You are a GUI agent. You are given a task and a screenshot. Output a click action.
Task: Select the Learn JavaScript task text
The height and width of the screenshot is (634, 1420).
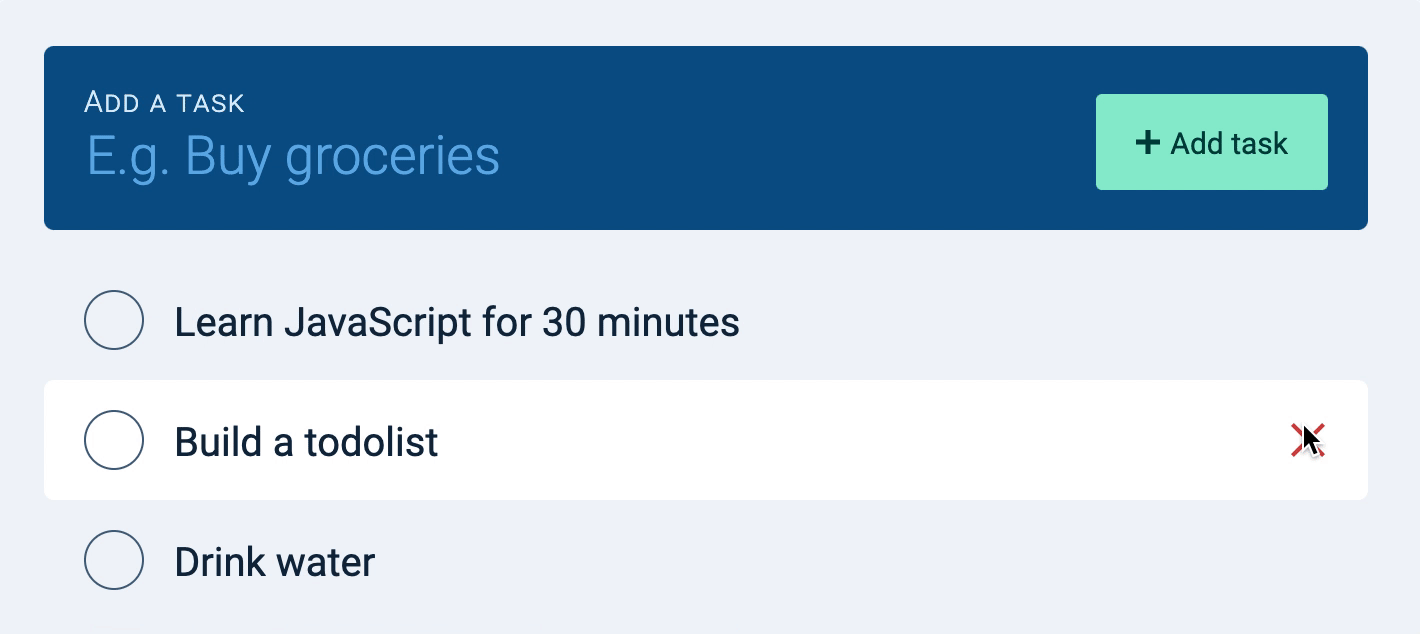tap(456, 322)
